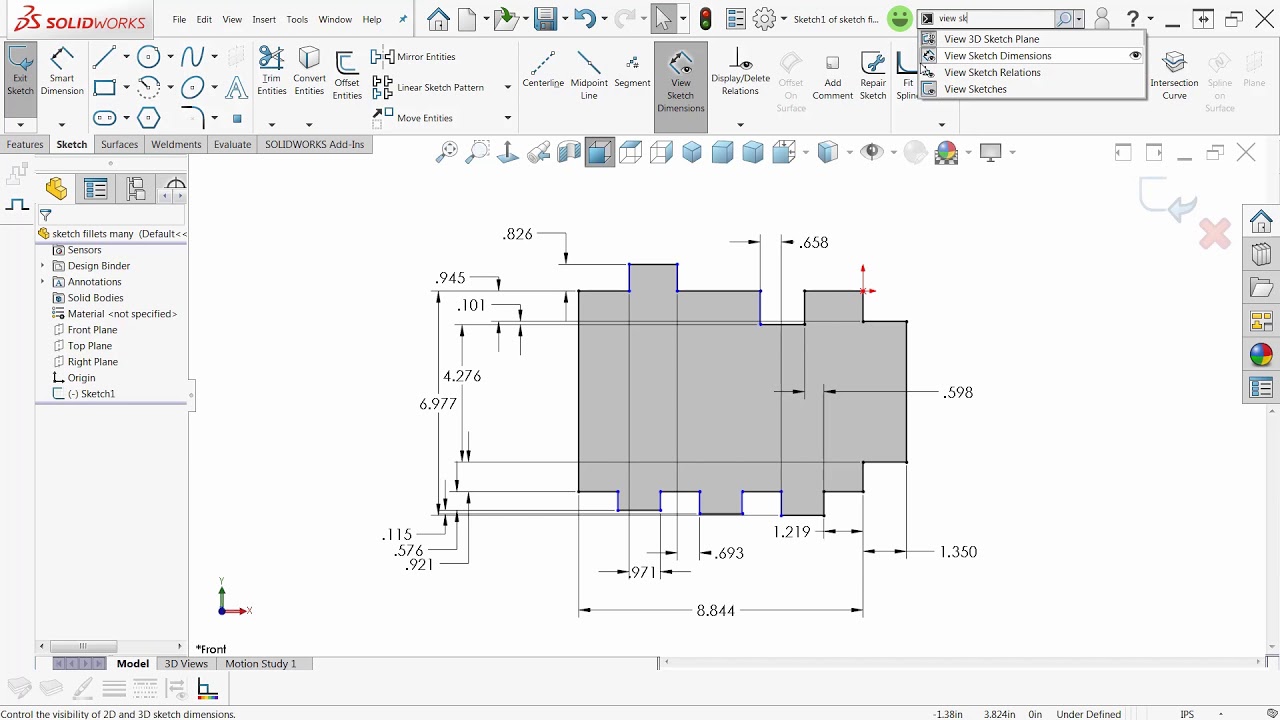The width and height of the screenshot is (1280, 720).
Task: Click Zoom to Fit icon
Action: pos(447,152)
